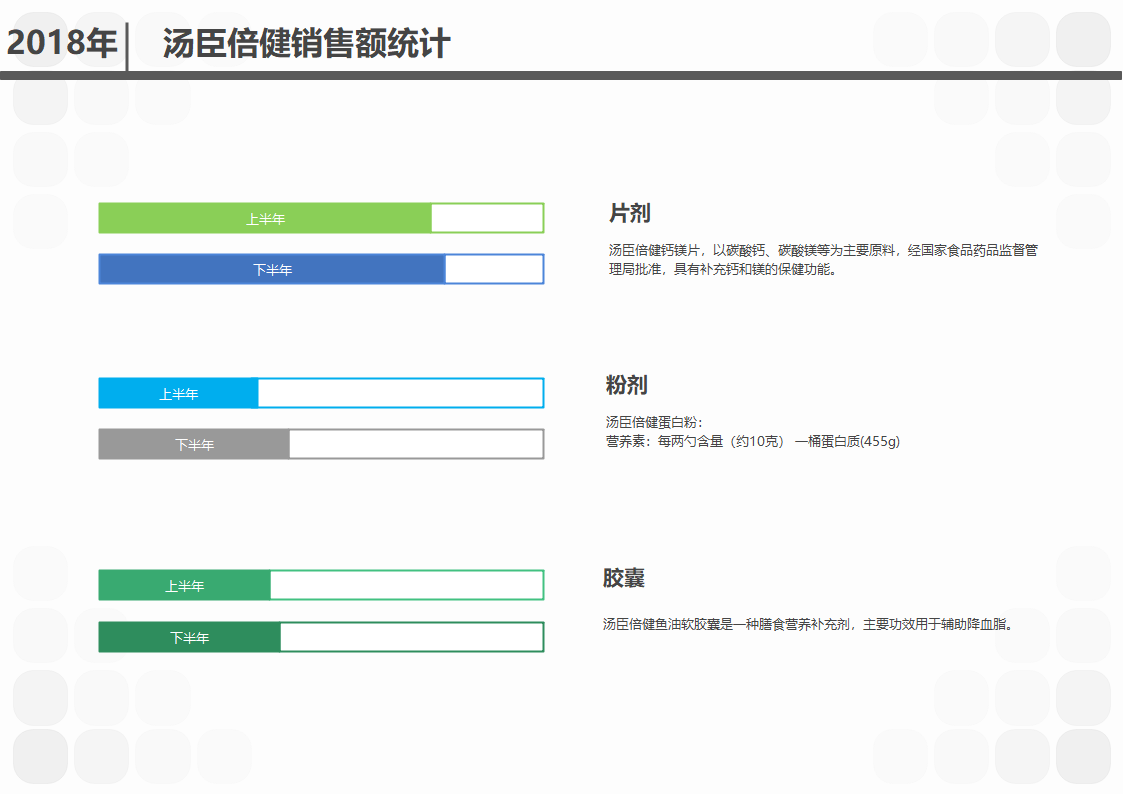Click the 片剂 上半年 green progress bar
The height and width of the screenshot is (794, 1123).
(321, 218)
